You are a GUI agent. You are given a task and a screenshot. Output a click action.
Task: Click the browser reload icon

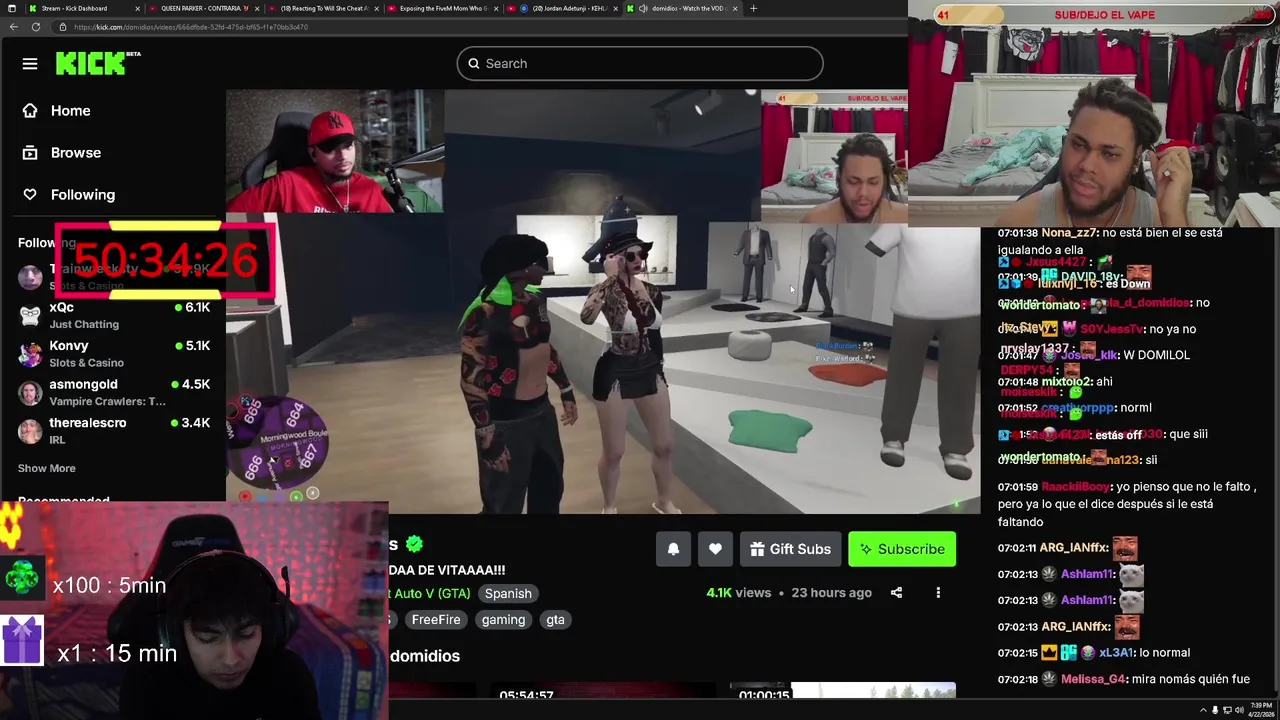click(36, 27)
